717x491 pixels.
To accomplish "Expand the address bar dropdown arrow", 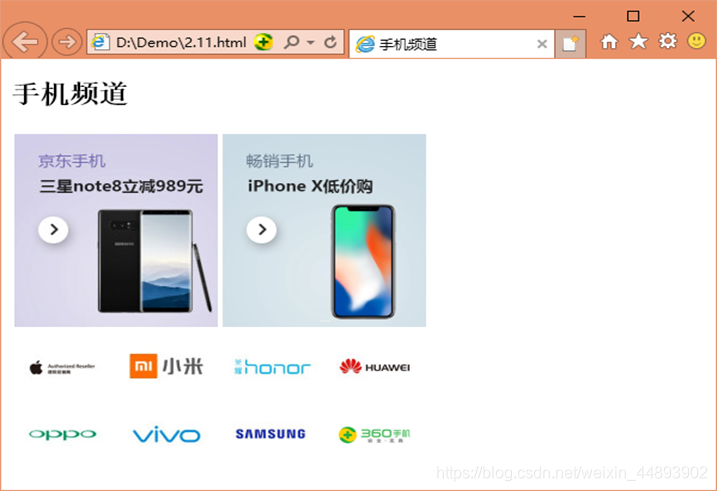I will (x=310, y=43).
